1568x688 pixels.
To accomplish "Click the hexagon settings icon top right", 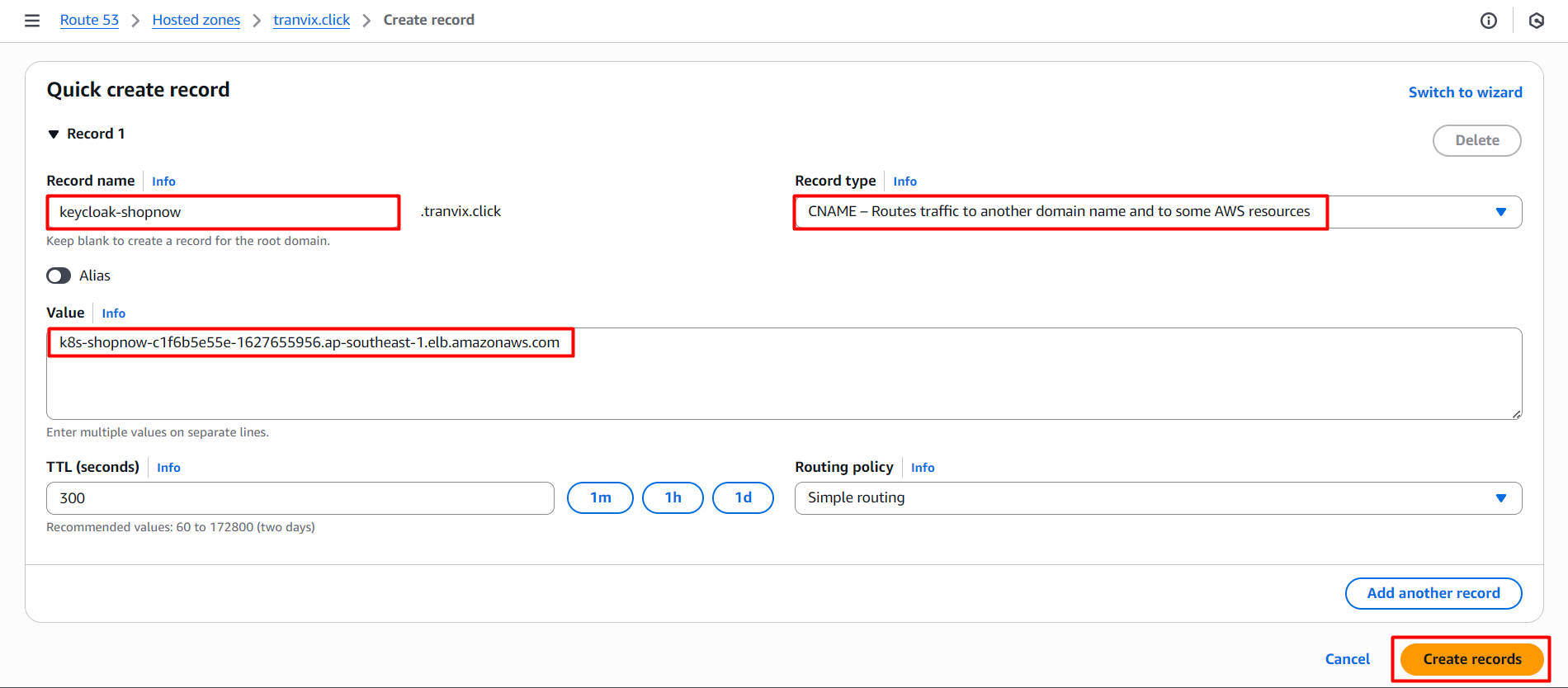I will [1536, 21].
